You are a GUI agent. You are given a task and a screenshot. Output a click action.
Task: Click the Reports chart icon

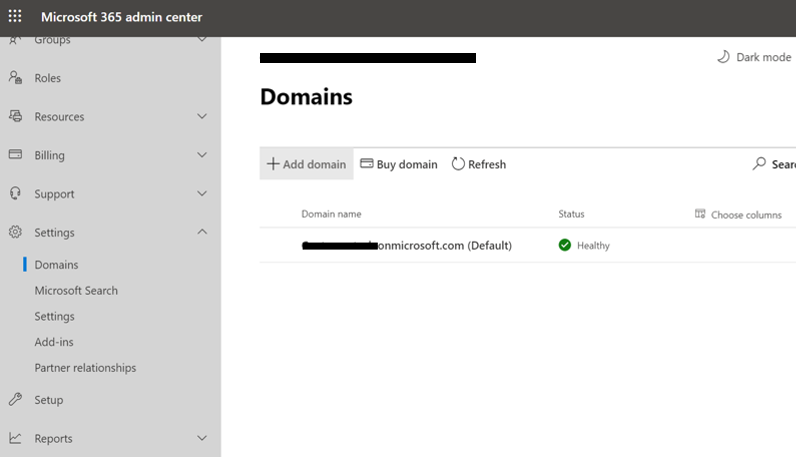tap(15, 438)
